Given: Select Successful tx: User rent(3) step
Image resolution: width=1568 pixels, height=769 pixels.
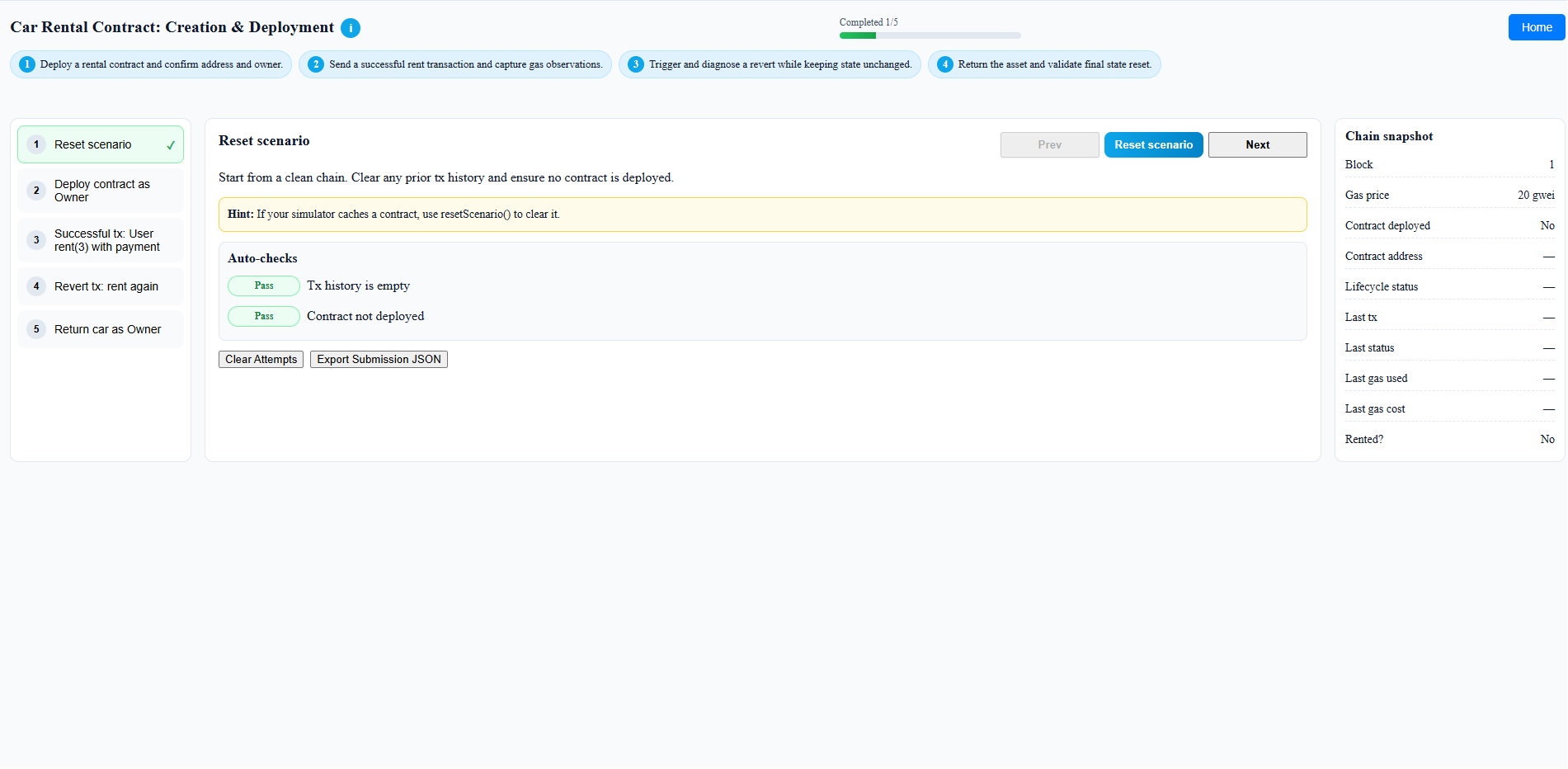Looking at the screenshot, I should [x=106, y=240].
